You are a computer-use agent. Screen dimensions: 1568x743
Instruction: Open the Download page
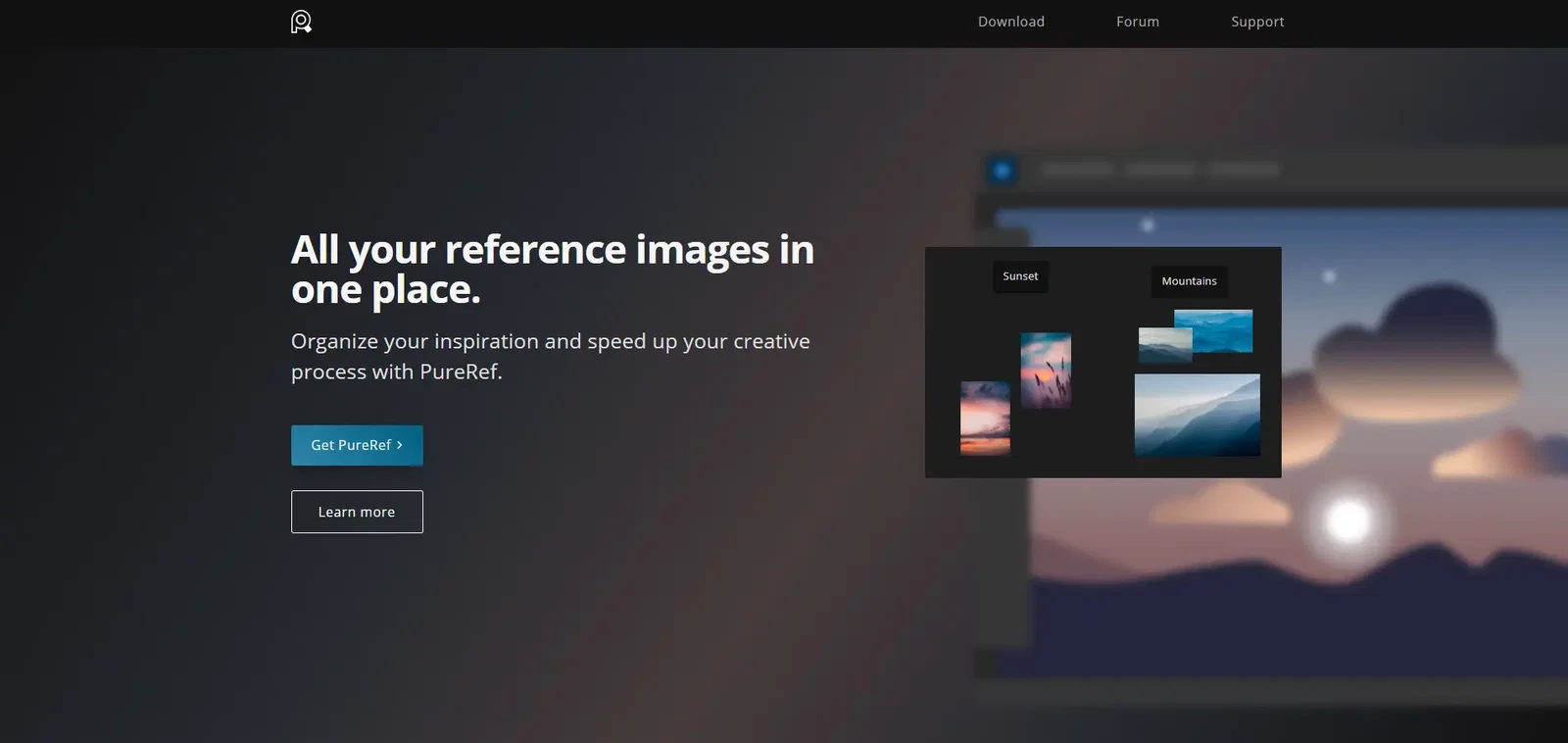click(x=1011, y=22)
